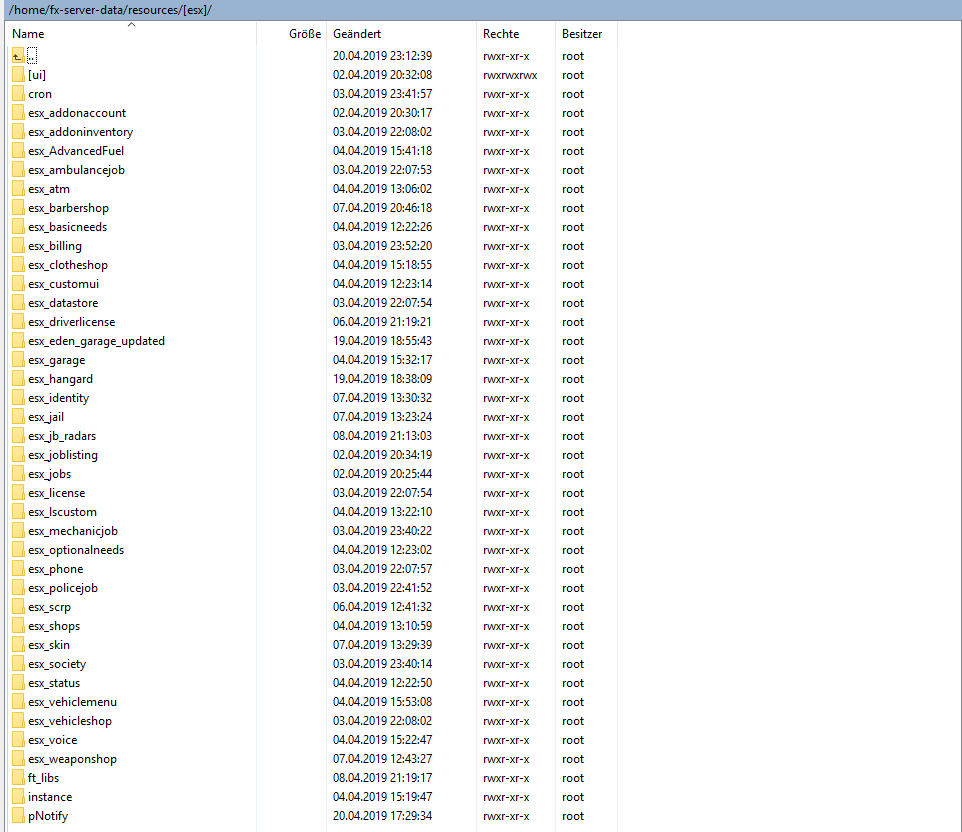
Task: Click the Rechte column header
Action: pyautogui.click(x=500, y=34)
